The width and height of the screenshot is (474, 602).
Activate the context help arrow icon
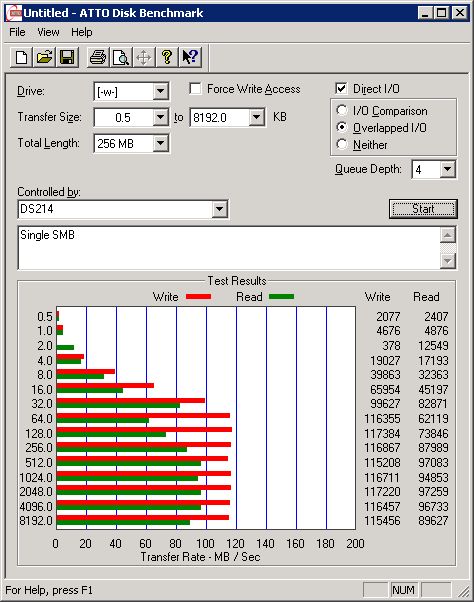(190, 58)
